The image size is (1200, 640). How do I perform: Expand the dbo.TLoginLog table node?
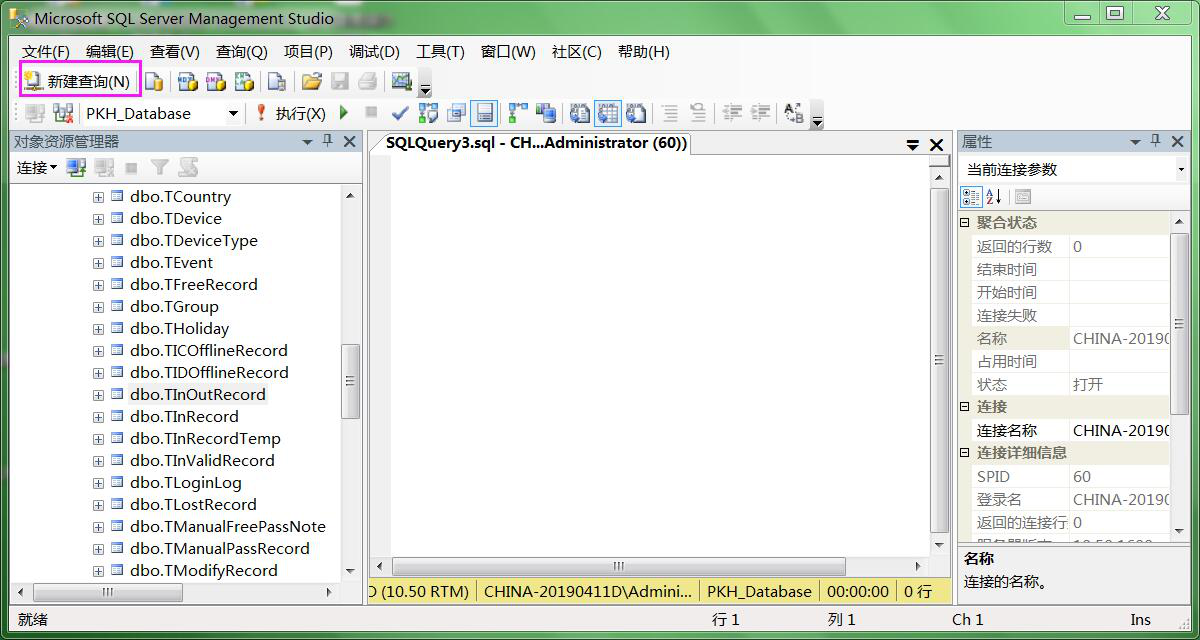click(x=98, y=483)
